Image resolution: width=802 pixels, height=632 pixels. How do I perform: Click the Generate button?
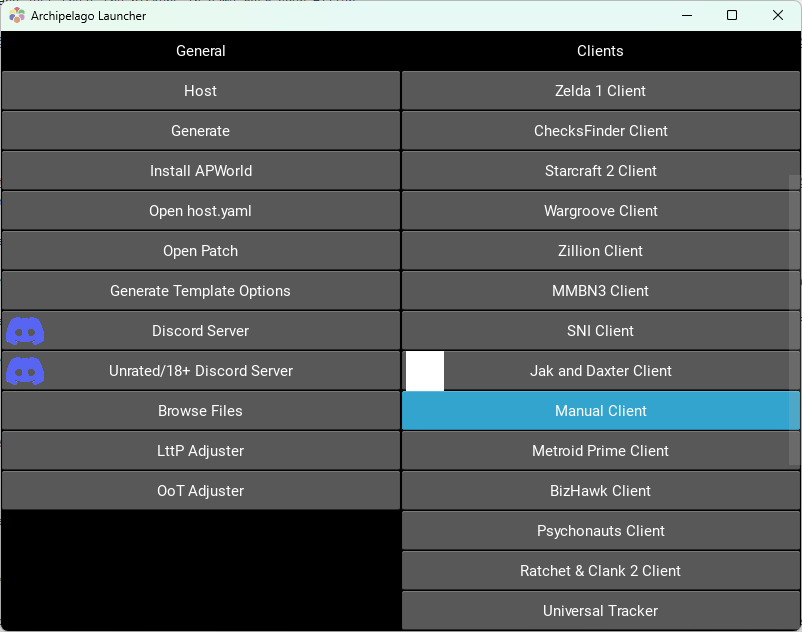point(200,130)
